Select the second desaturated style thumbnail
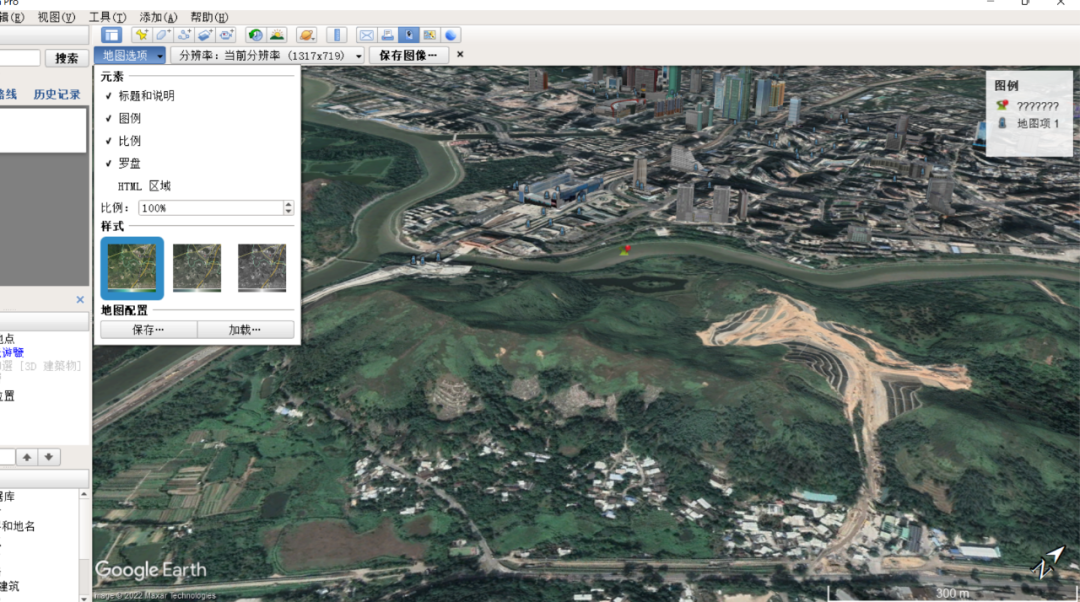The height and width of the screenshot is (602, 1080). [x=197, y=268]
